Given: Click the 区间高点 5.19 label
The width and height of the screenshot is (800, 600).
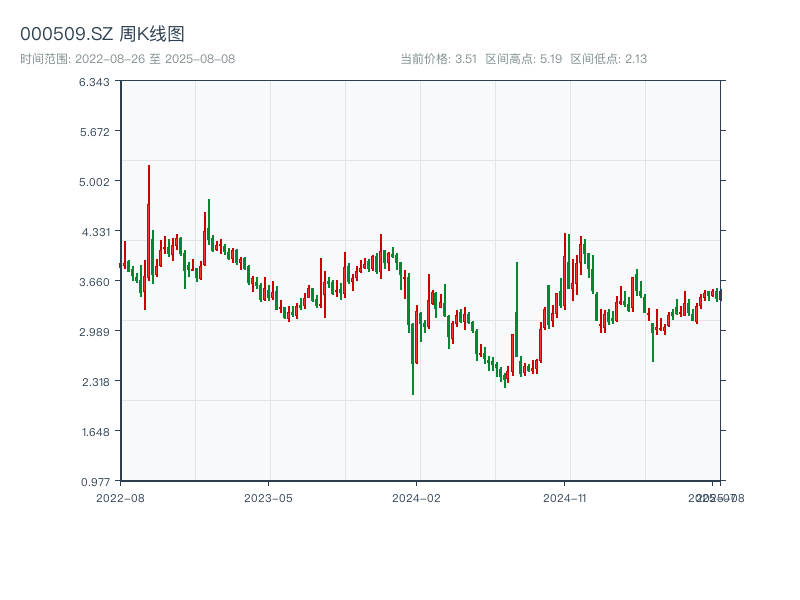Looking at the screenshot, I should click(x=523, y=59).
